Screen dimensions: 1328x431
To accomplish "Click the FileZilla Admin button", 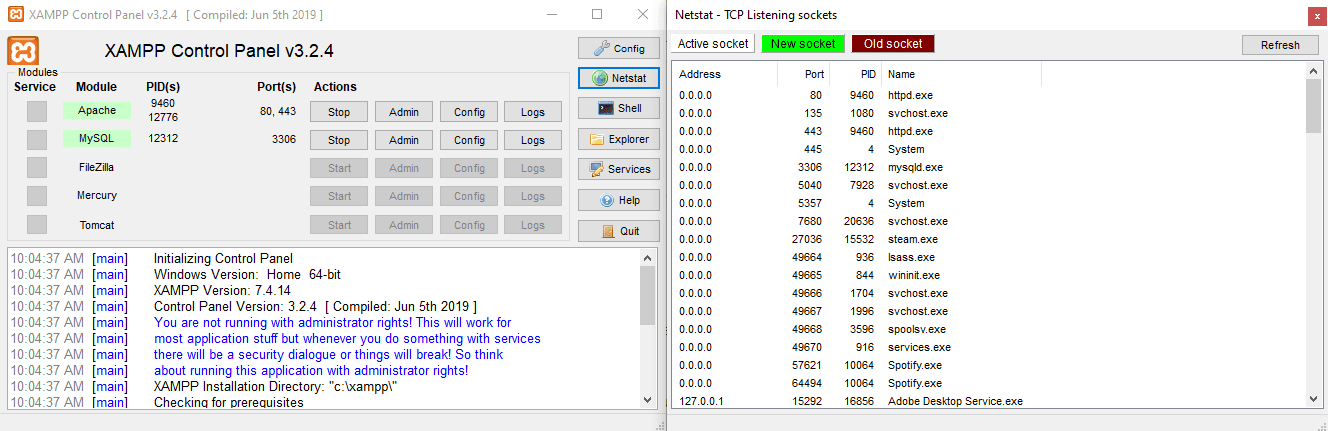I will (x=404, y=168).
